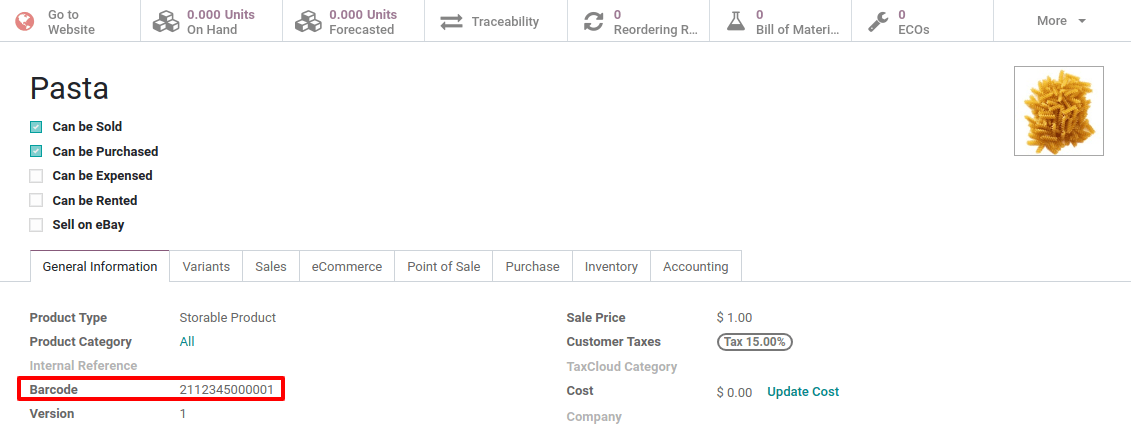Click the Update Cost link

(x=803, y=392)
